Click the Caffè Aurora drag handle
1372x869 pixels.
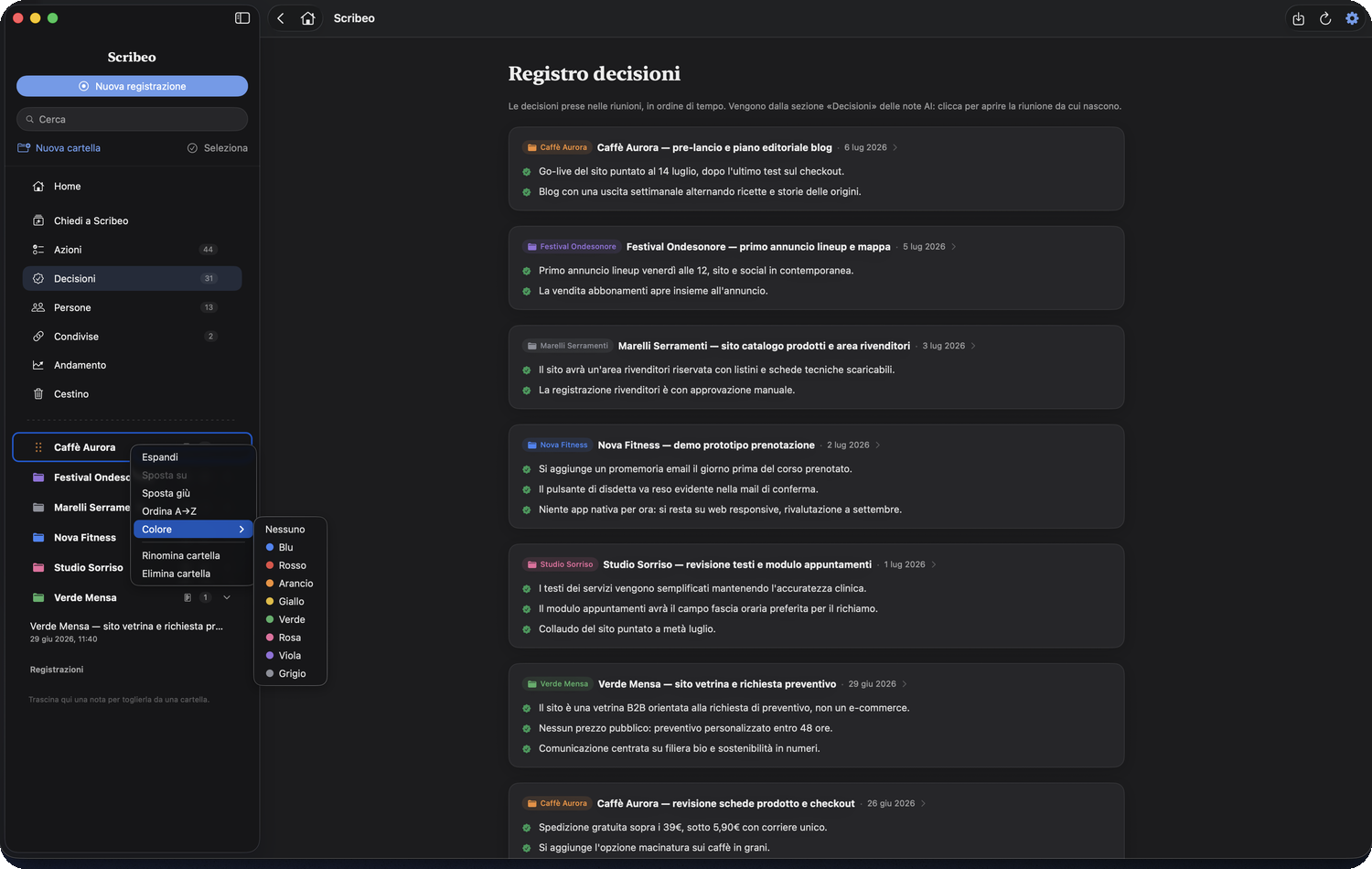point(38,447)
